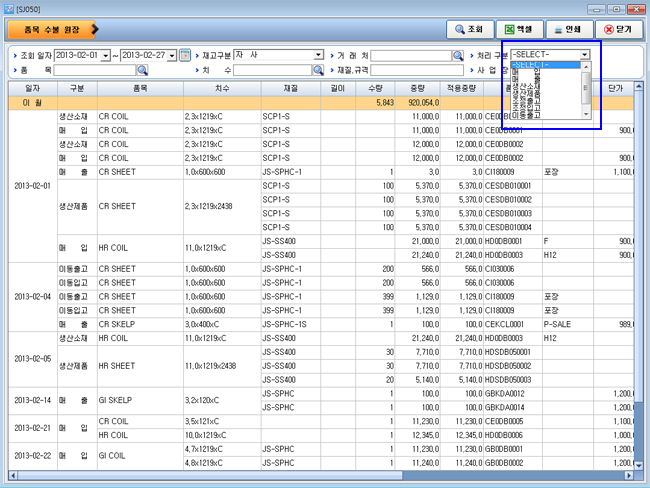Click inside the 거래처 text field

[x=411, y=56]
